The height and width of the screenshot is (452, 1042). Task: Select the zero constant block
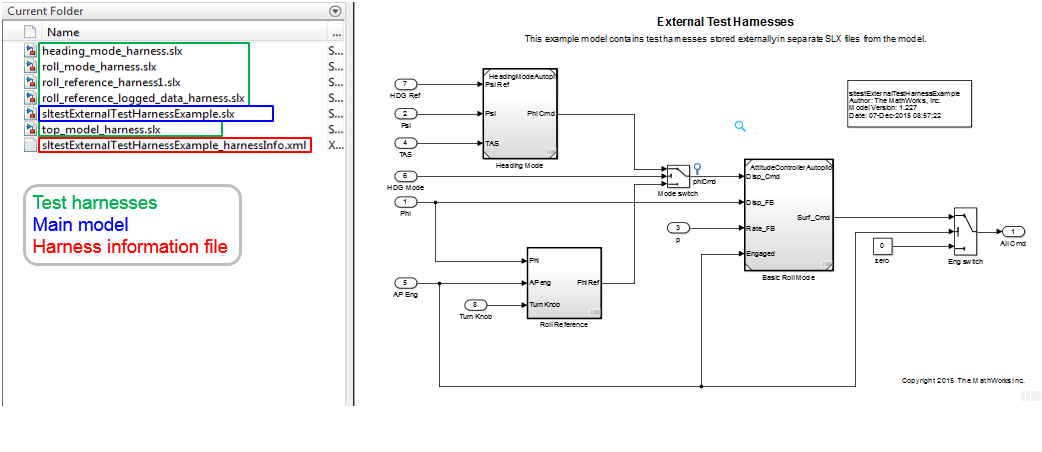[882, 245]
